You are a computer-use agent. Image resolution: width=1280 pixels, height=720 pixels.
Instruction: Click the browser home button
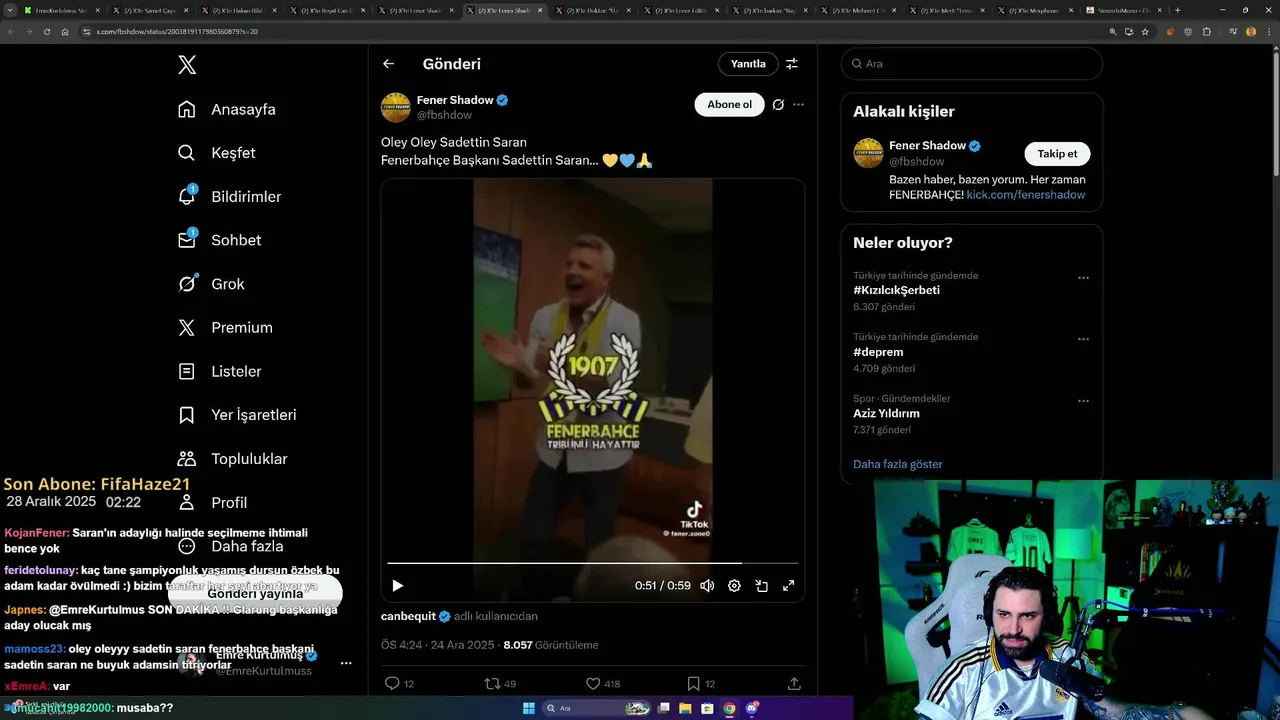point(65,32)
